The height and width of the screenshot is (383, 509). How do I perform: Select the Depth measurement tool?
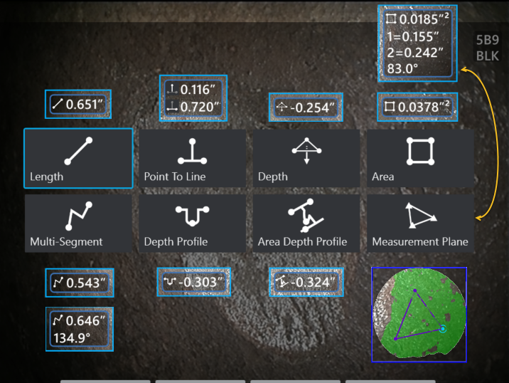click(x=306, y=158)
